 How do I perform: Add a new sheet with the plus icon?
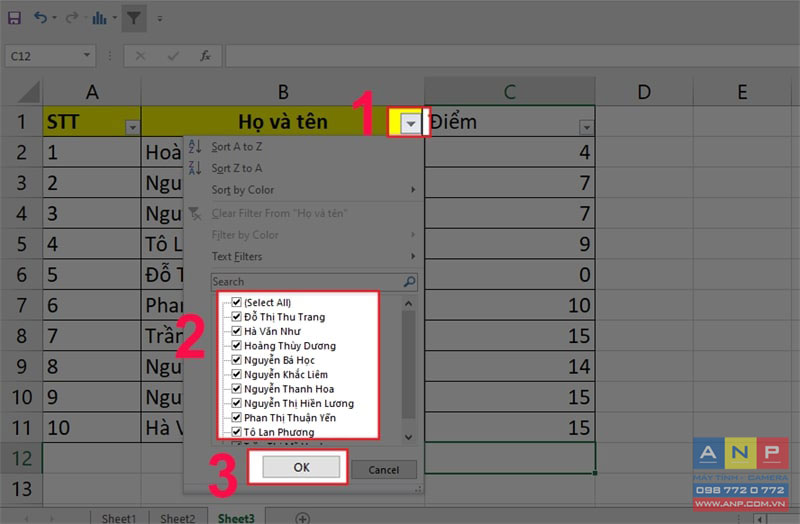[303, 519]
